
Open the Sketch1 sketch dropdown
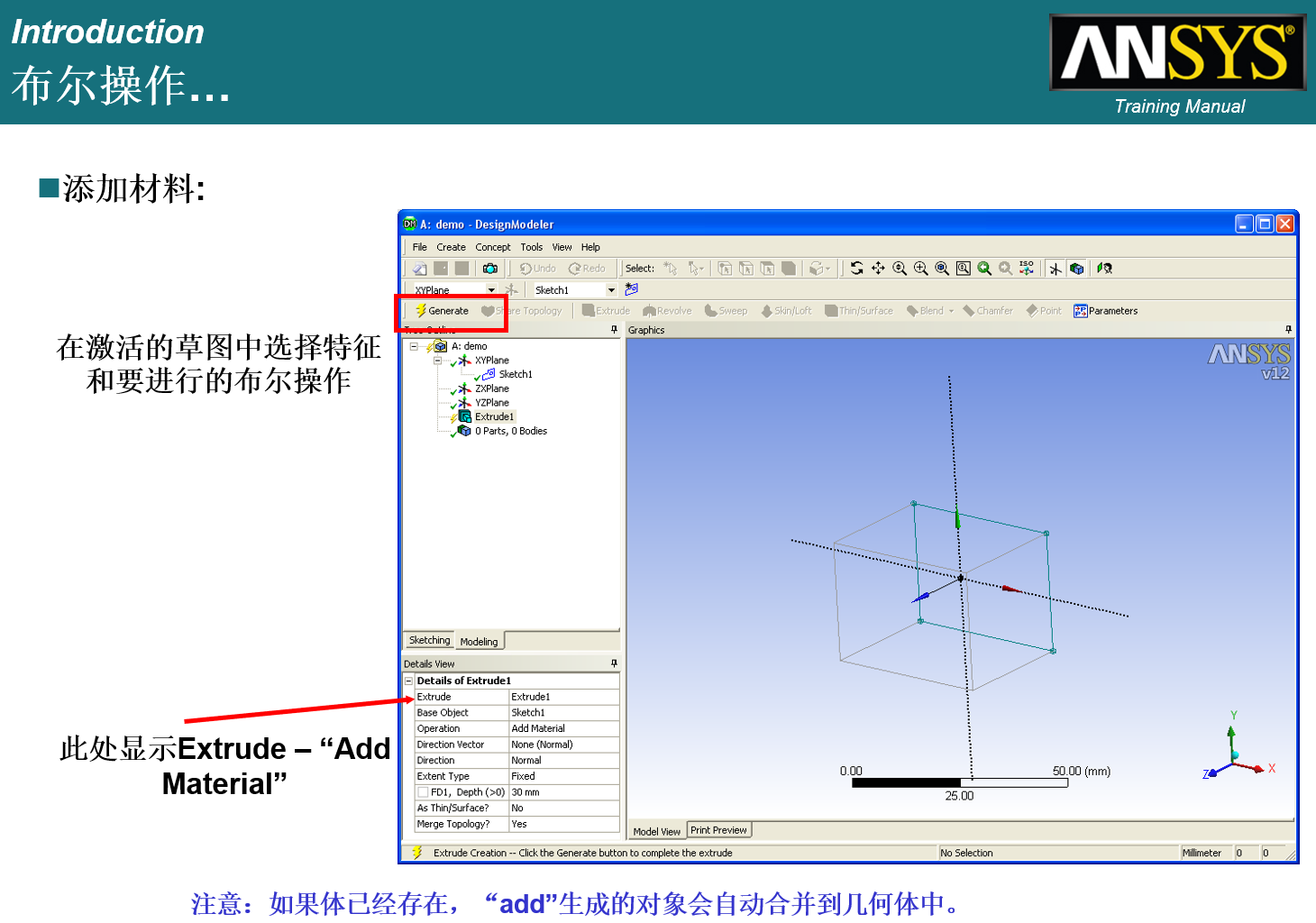click(x=611, y=289)
